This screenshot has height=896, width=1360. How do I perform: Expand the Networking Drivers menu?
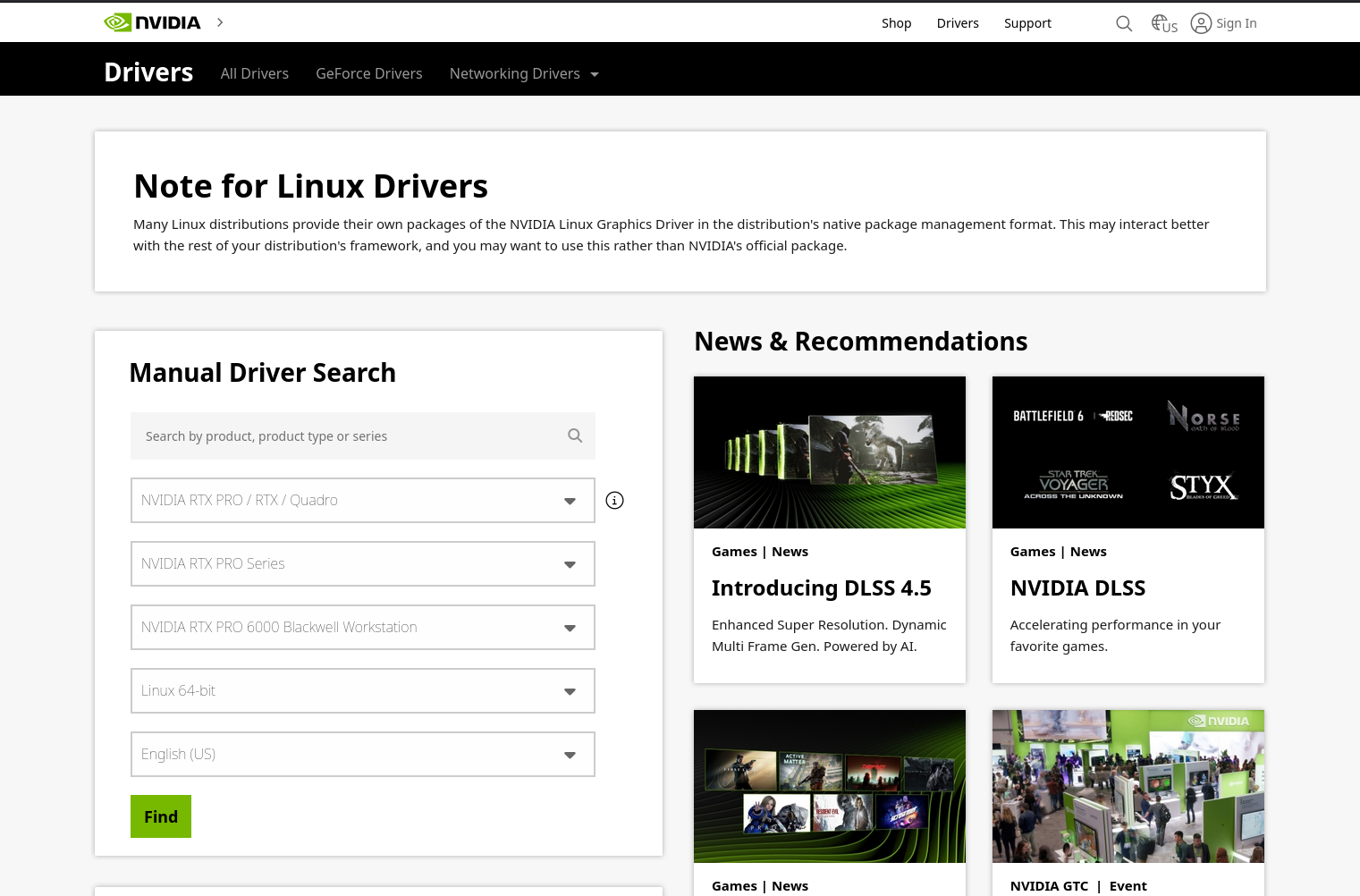click(x=524, y=73)
